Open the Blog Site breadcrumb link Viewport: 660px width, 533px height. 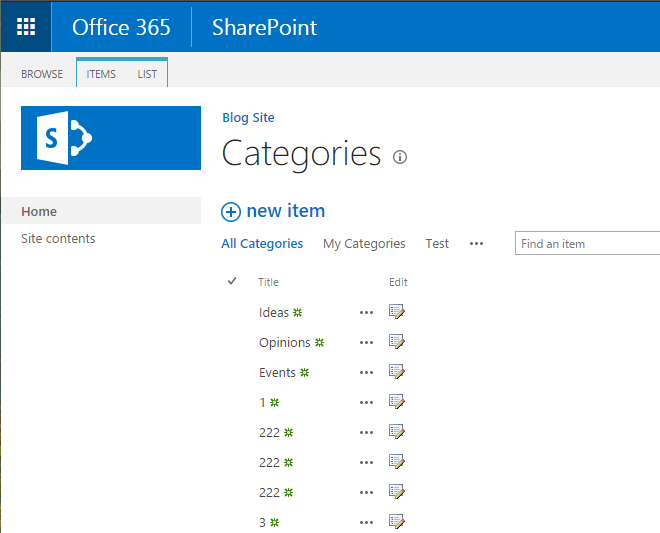pos(248,118)
